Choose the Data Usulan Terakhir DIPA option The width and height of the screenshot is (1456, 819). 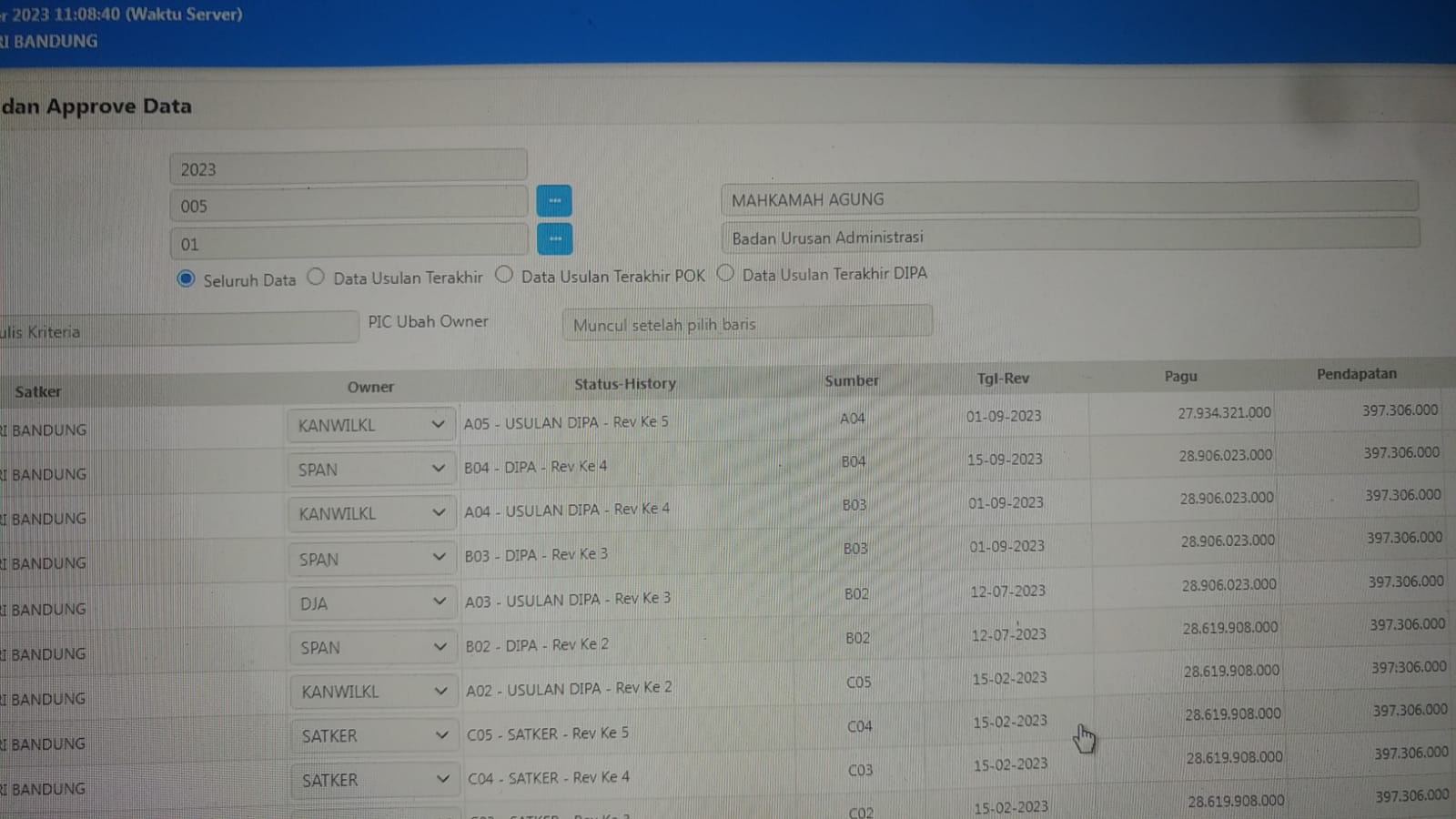point(725,273)
